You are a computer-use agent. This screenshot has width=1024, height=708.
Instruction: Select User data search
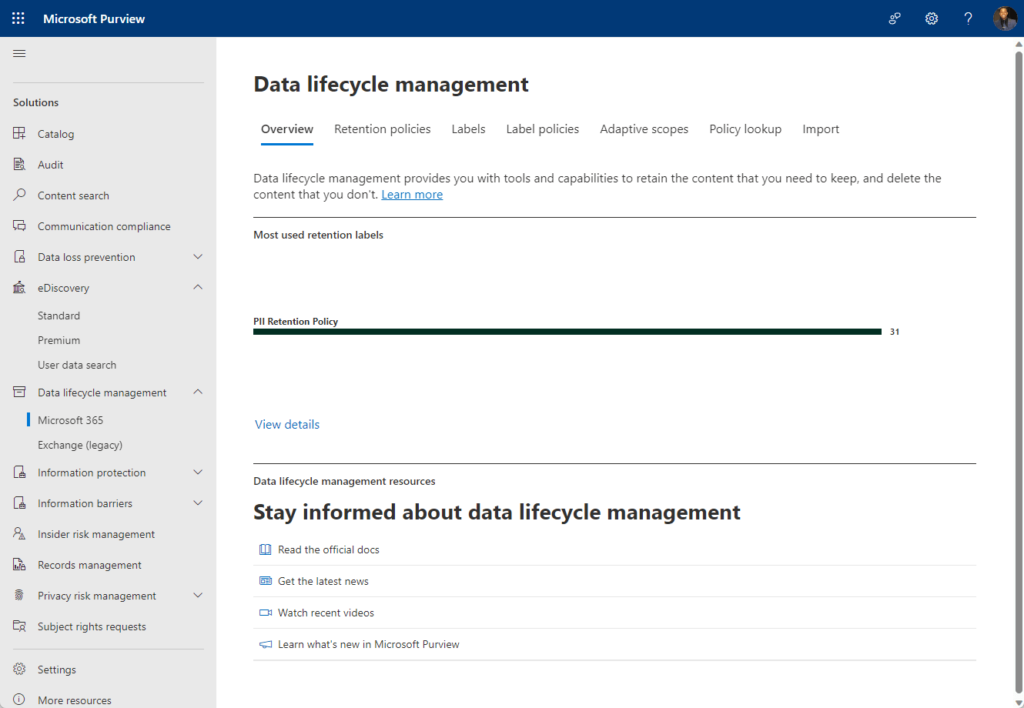coord(76,365)
